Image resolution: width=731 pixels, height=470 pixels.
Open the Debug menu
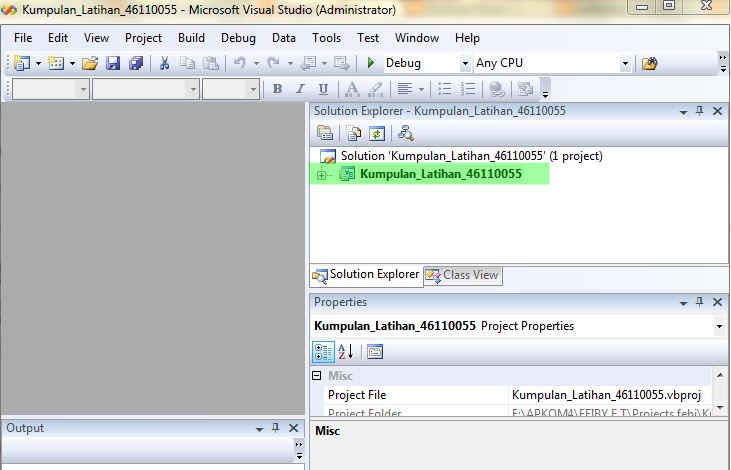(x=238, y=38)
